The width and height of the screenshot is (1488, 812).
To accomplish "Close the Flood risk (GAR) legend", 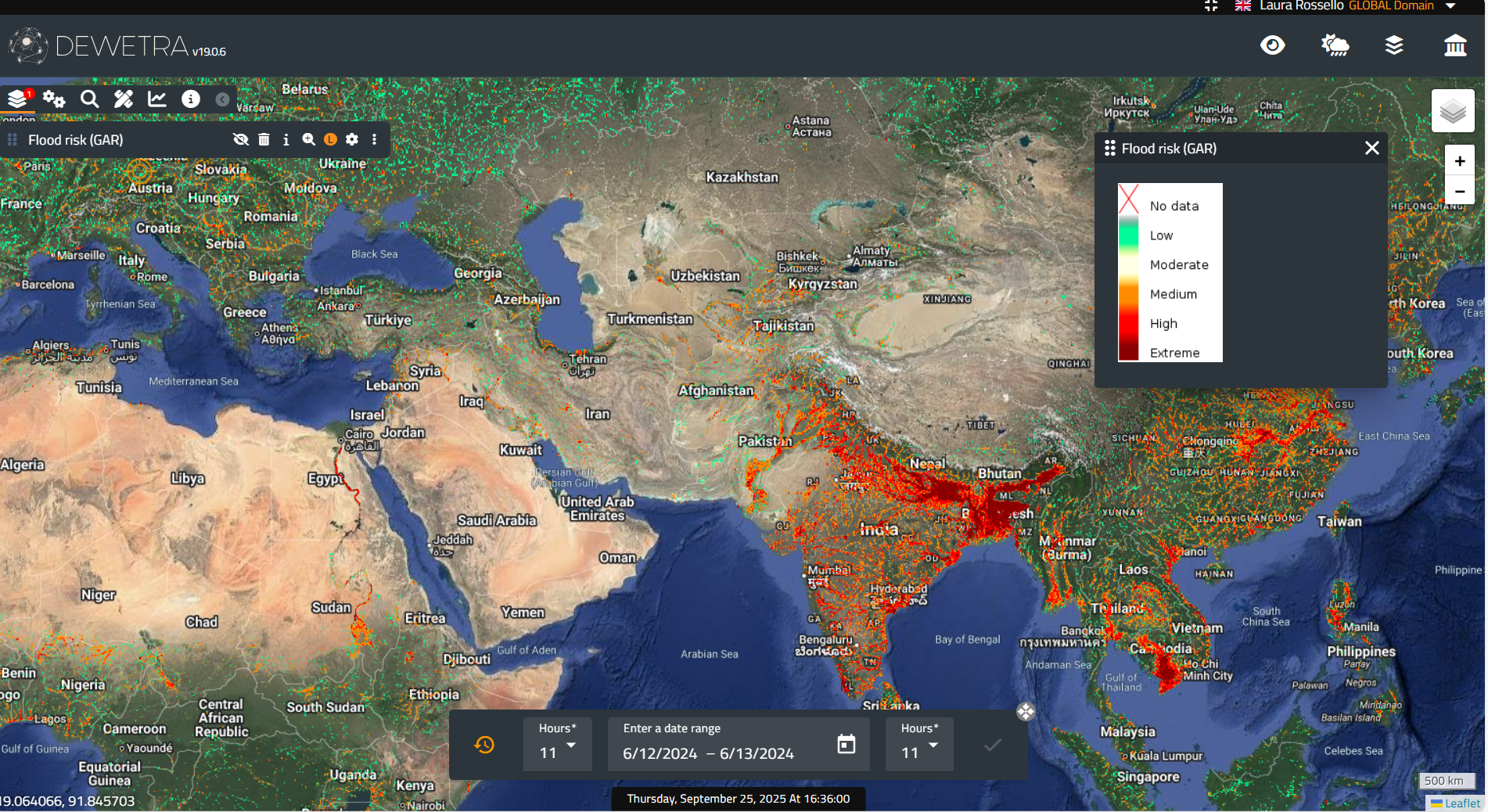I will click(x=1371, y=149).
